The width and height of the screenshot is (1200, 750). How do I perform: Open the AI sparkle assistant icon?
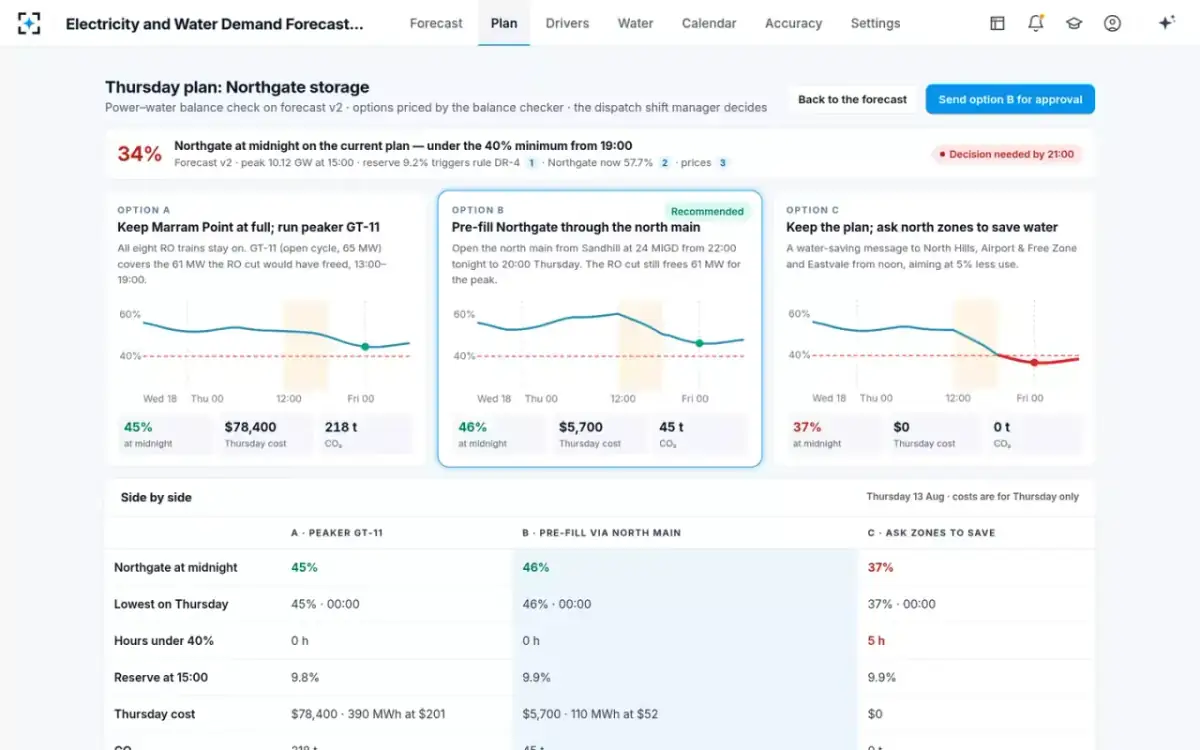coord(1166,23)
